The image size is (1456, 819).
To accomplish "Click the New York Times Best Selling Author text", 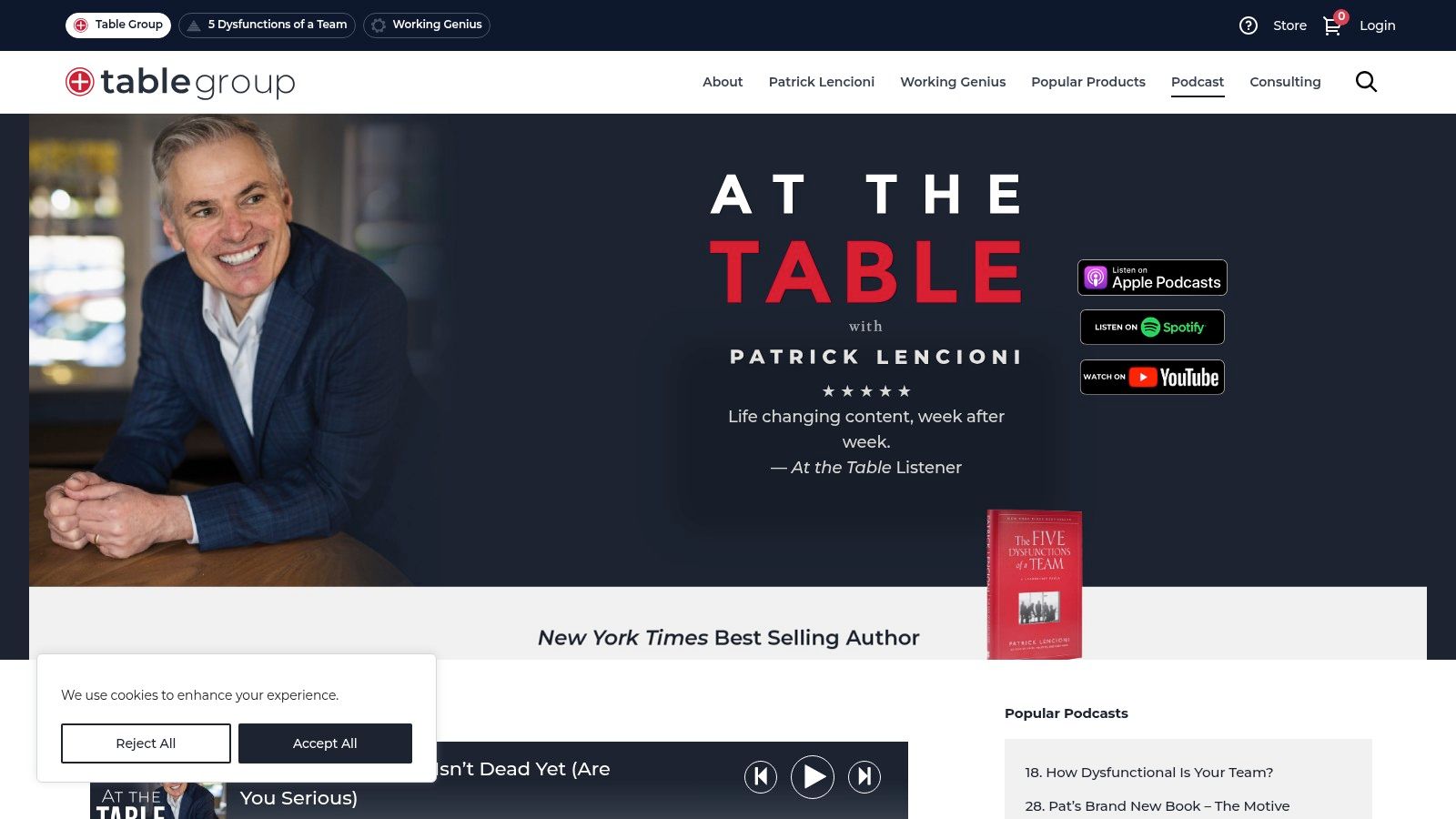I will pos(728,638).
